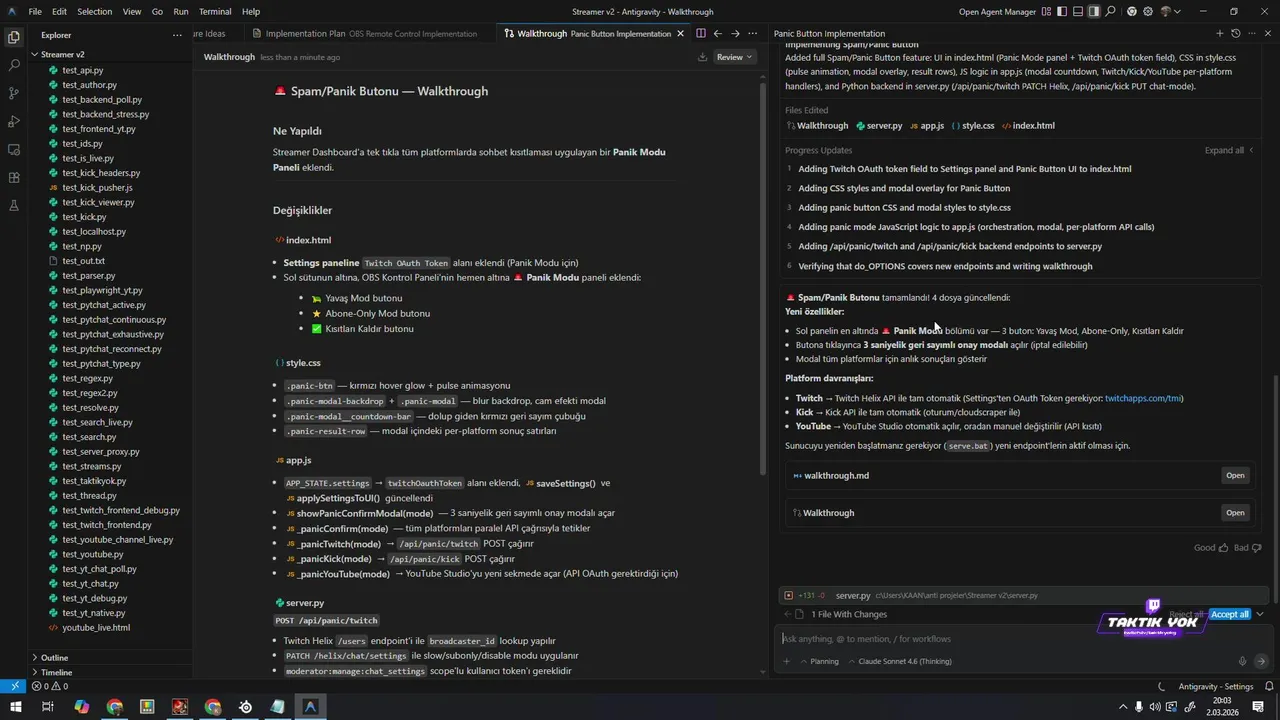Open the index.html edited file chip

(1028, 125)
